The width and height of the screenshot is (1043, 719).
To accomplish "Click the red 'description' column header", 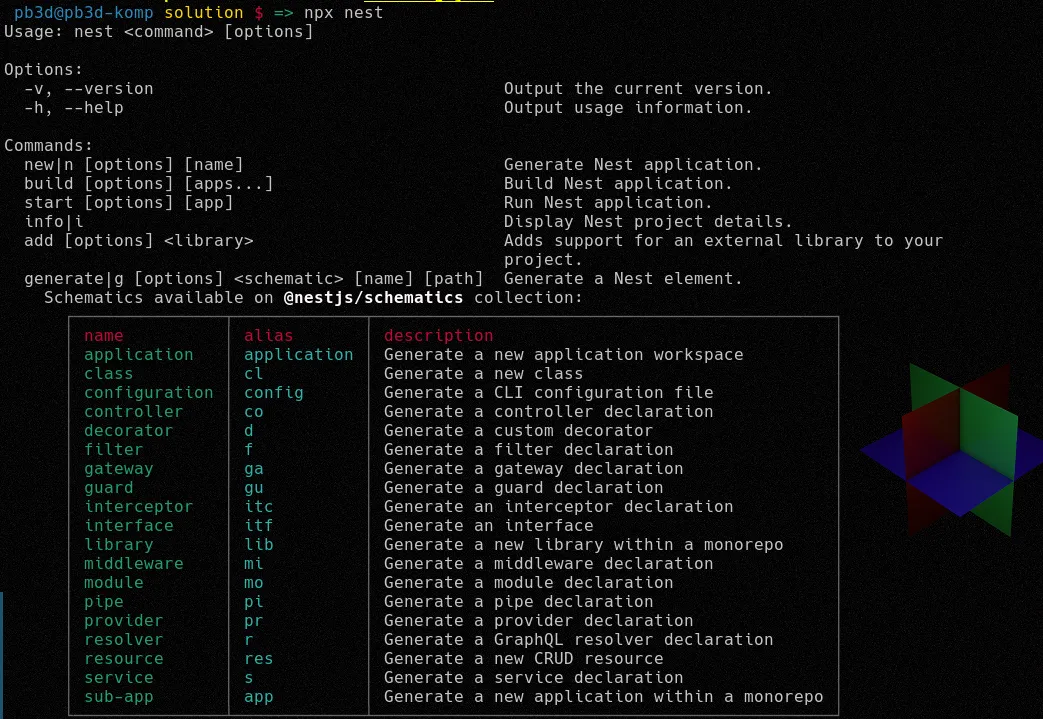I will coord(439,335).
